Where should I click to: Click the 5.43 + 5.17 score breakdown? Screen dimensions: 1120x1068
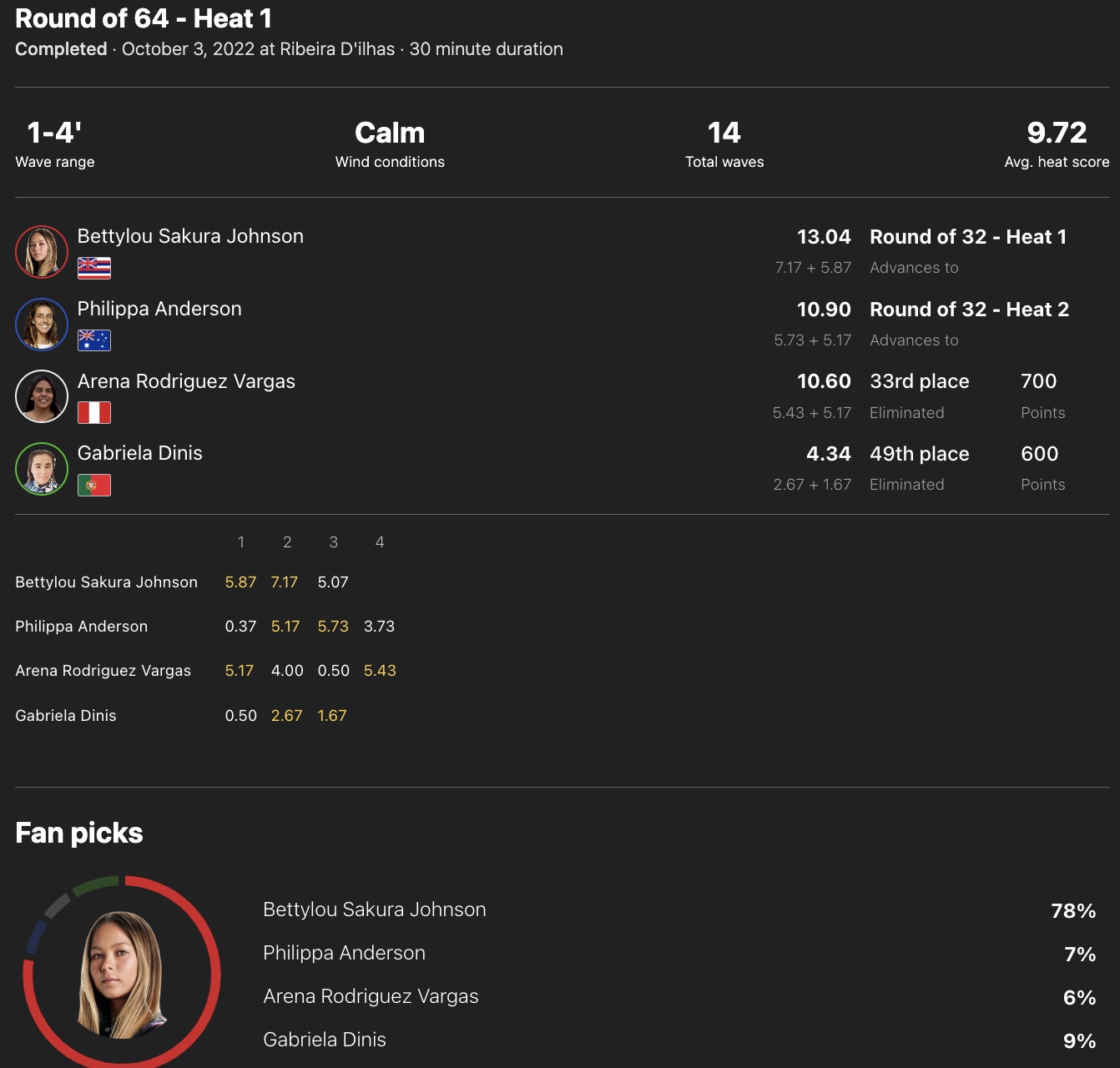812,413
